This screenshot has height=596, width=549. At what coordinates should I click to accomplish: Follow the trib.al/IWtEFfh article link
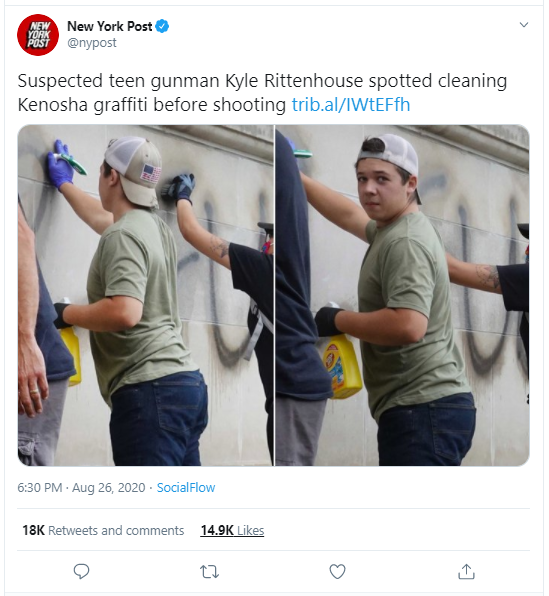[x=351, y=105]
